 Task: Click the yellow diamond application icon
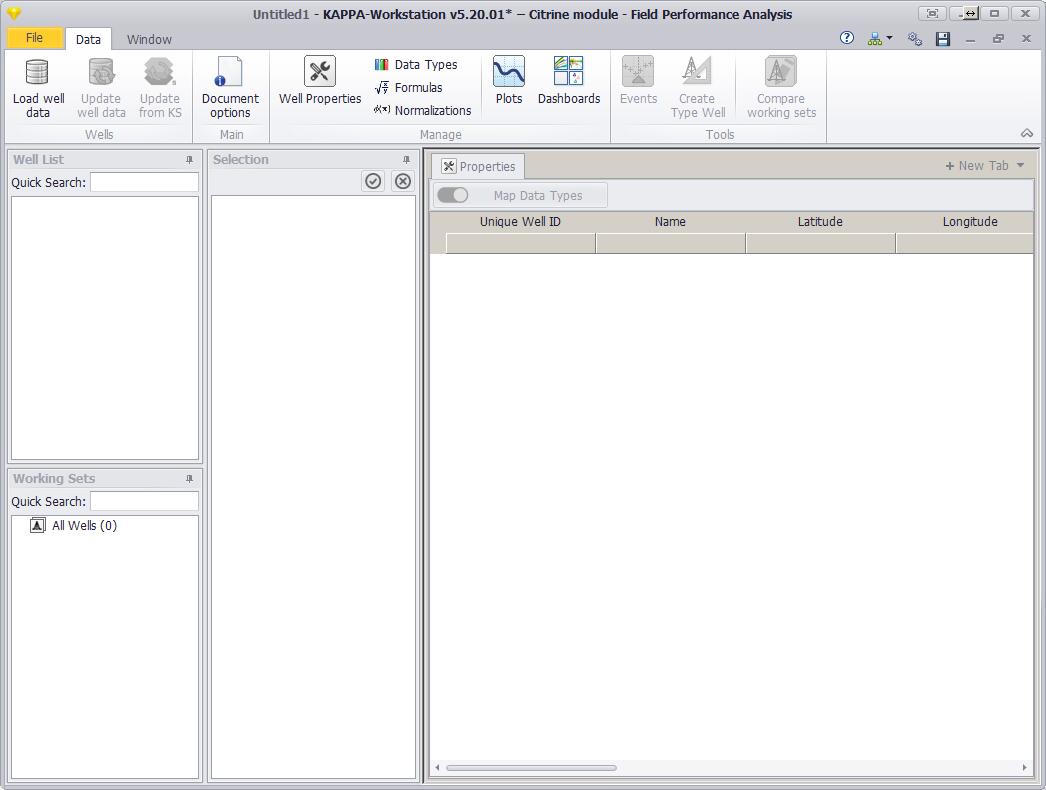coord(14,13)
